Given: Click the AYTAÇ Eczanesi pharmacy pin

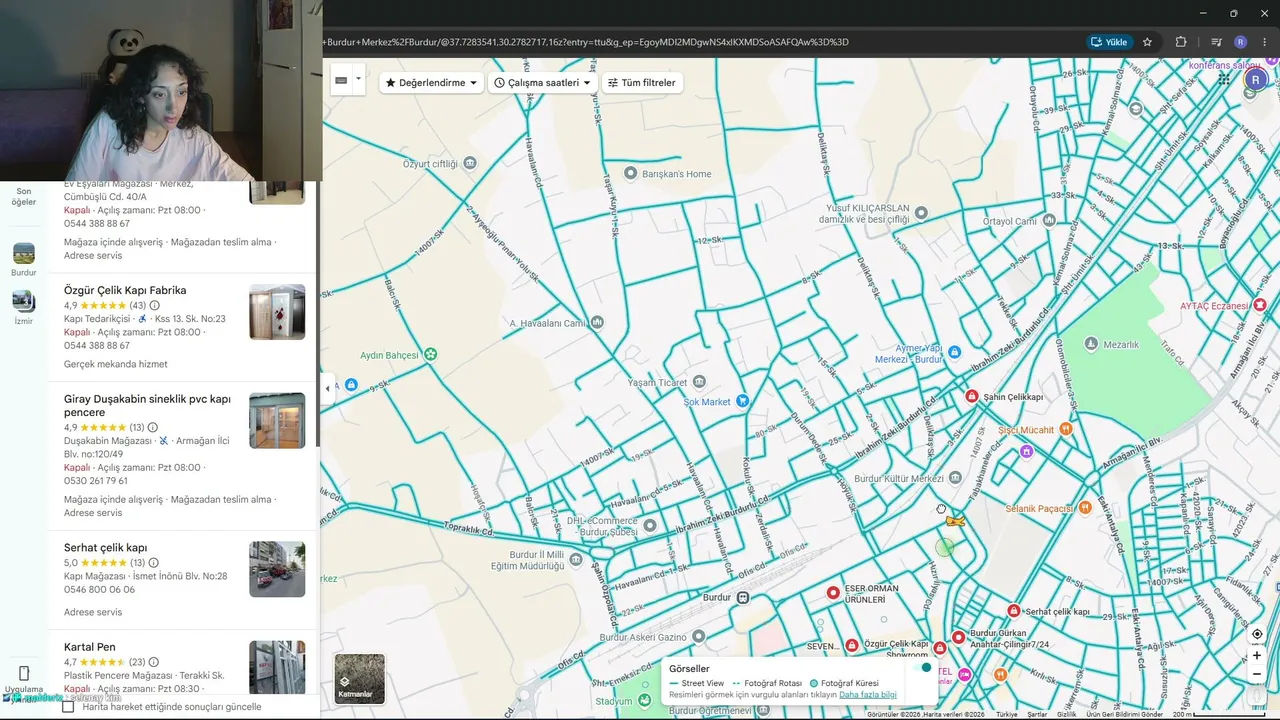Looking at the screenshot, I should [x=1260, y=305].
